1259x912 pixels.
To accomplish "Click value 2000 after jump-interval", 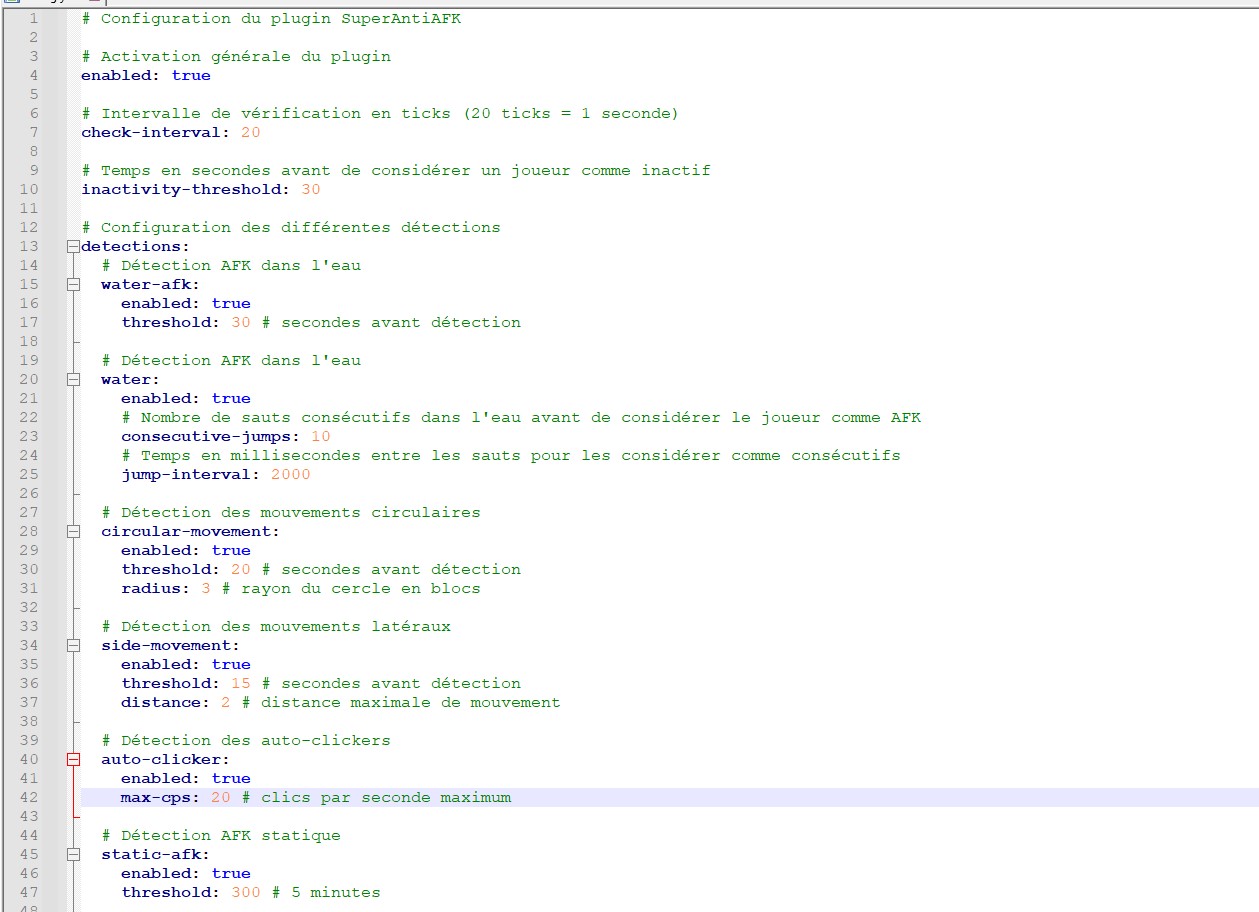I will tap(291, 474).
